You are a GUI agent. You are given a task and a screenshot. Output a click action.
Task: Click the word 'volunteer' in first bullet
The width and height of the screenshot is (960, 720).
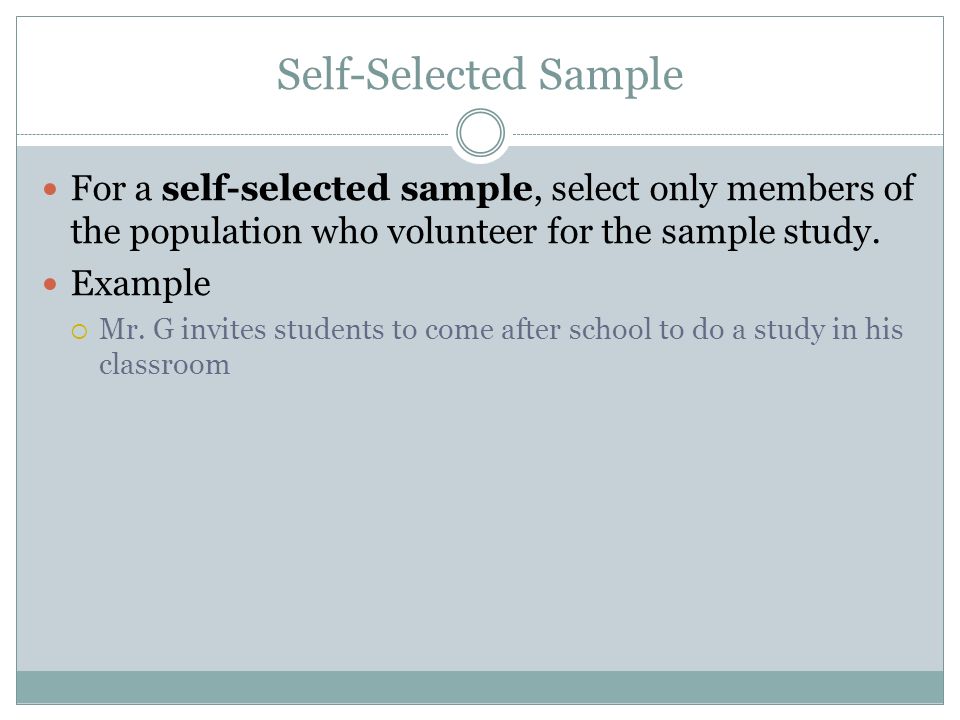click(x=462, y=232)
